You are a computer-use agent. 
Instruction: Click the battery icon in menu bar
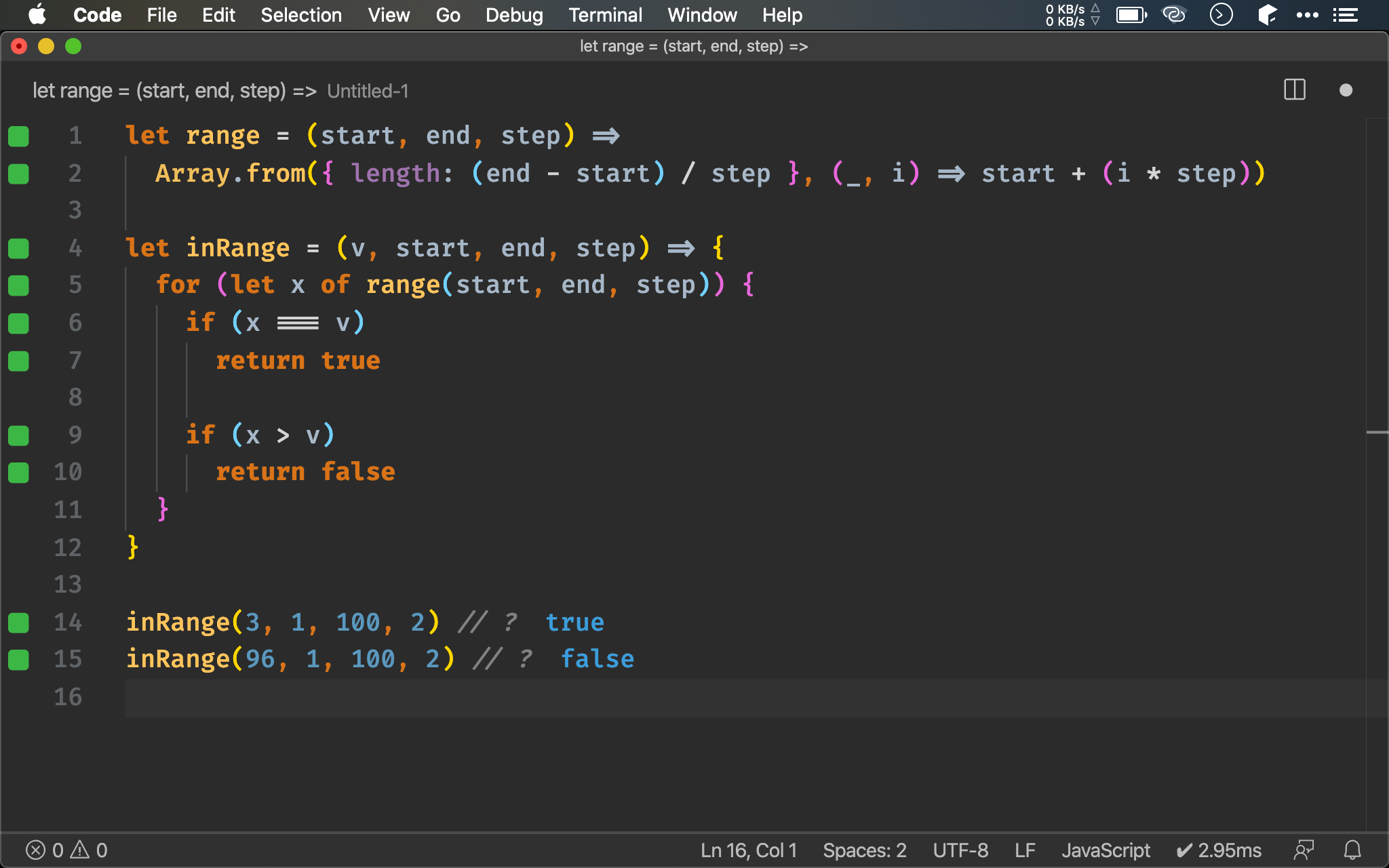[1131, 14]
